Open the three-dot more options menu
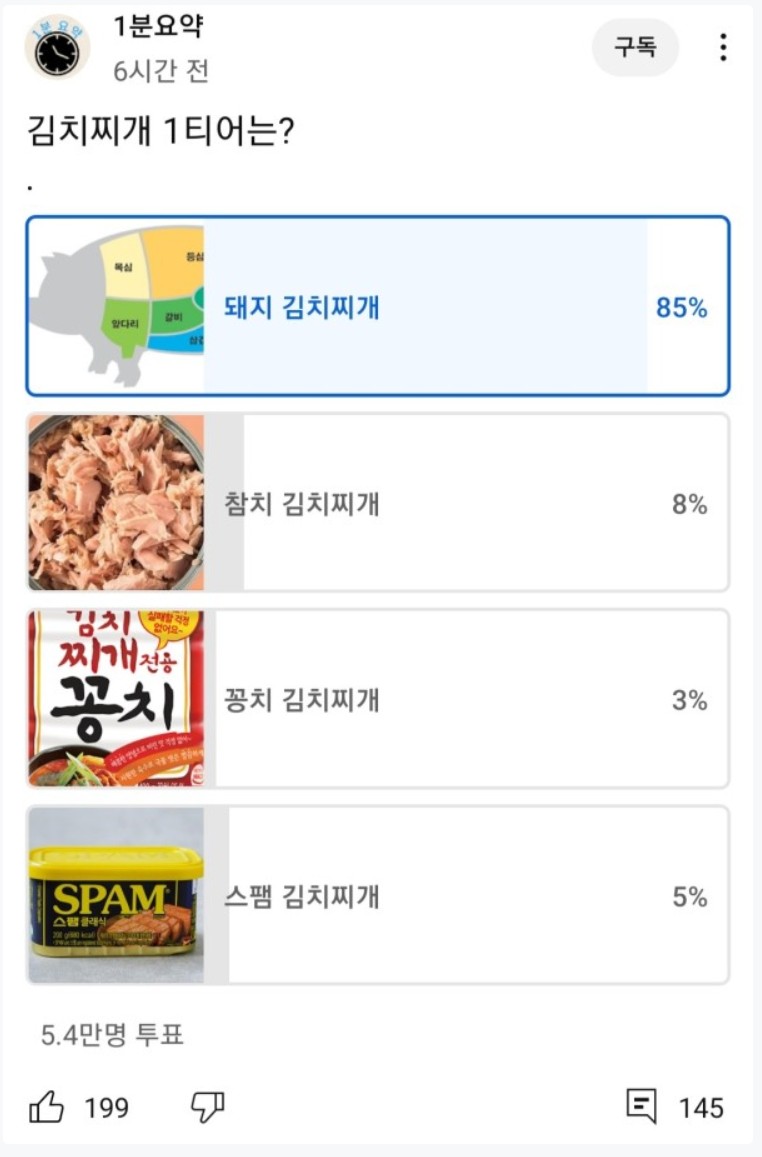Image resolution: width=762 pixels, height=1157 pixels. [723, 47]
